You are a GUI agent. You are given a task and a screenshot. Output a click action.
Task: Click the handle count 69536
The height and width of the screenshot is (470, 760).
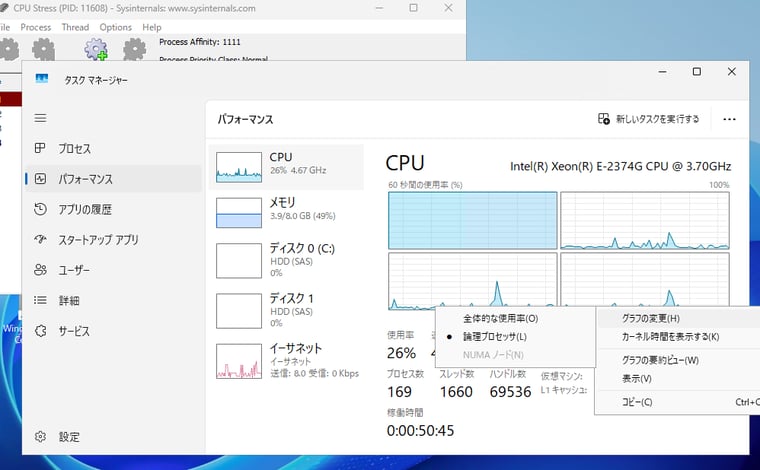click(510, 392)
